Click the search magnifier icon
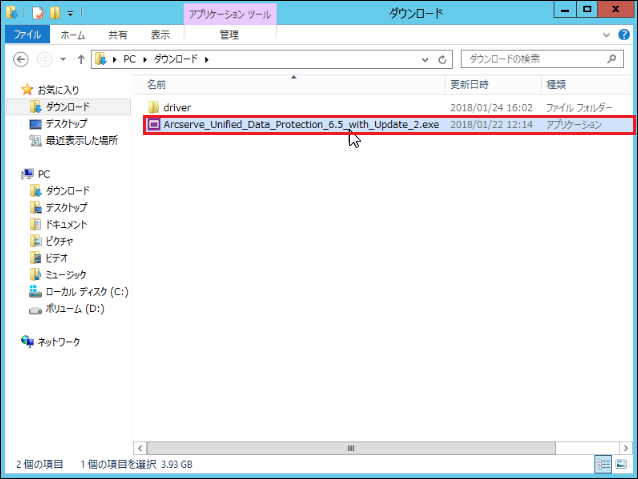 click(x=611, y=59)
